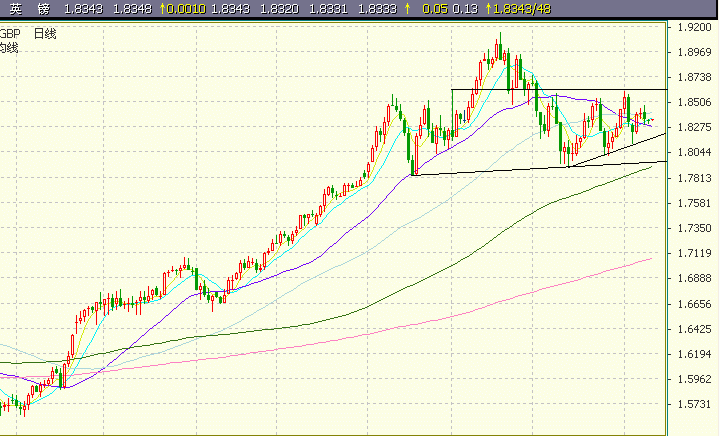Click the 1.9200 price axis label
This screenshot has width=720, height=436.
click(x=695, y=27)
